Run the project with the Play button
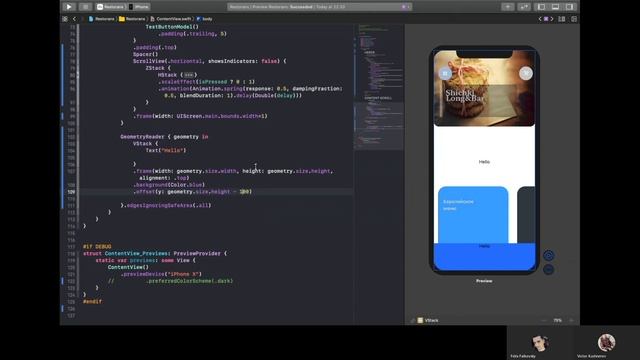The height and width of the screenshot is (360, 640). click(69, 7)
